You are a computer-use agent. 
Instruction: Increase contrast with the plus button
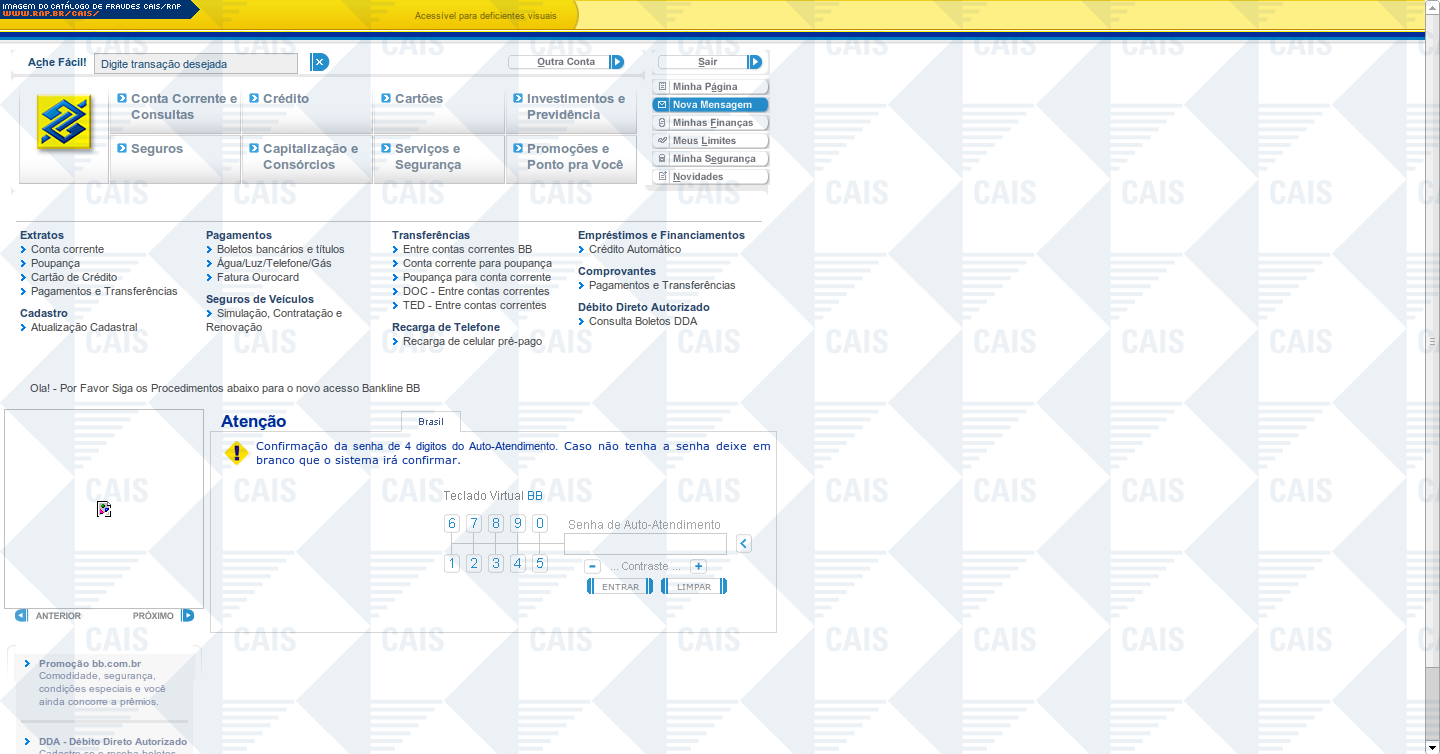tap(698, 566)
